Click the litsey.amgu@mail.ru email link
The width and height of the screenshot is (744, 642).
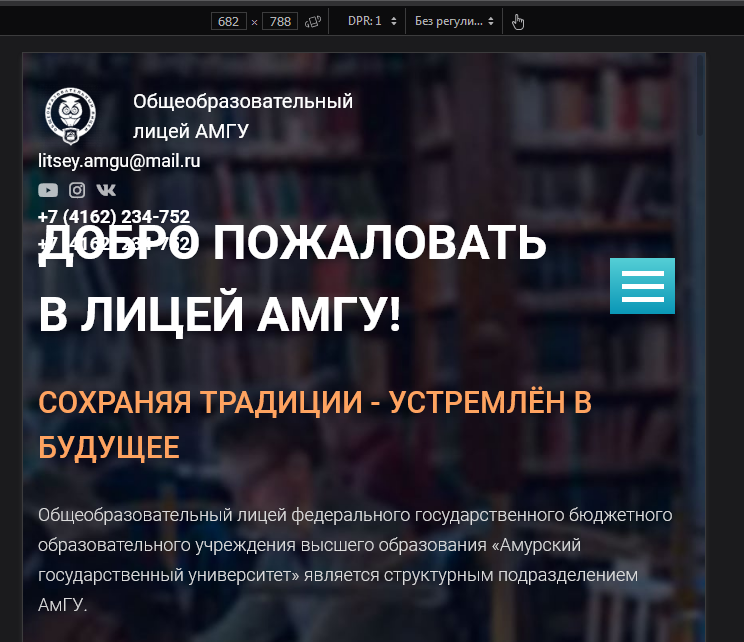[119, 160]
